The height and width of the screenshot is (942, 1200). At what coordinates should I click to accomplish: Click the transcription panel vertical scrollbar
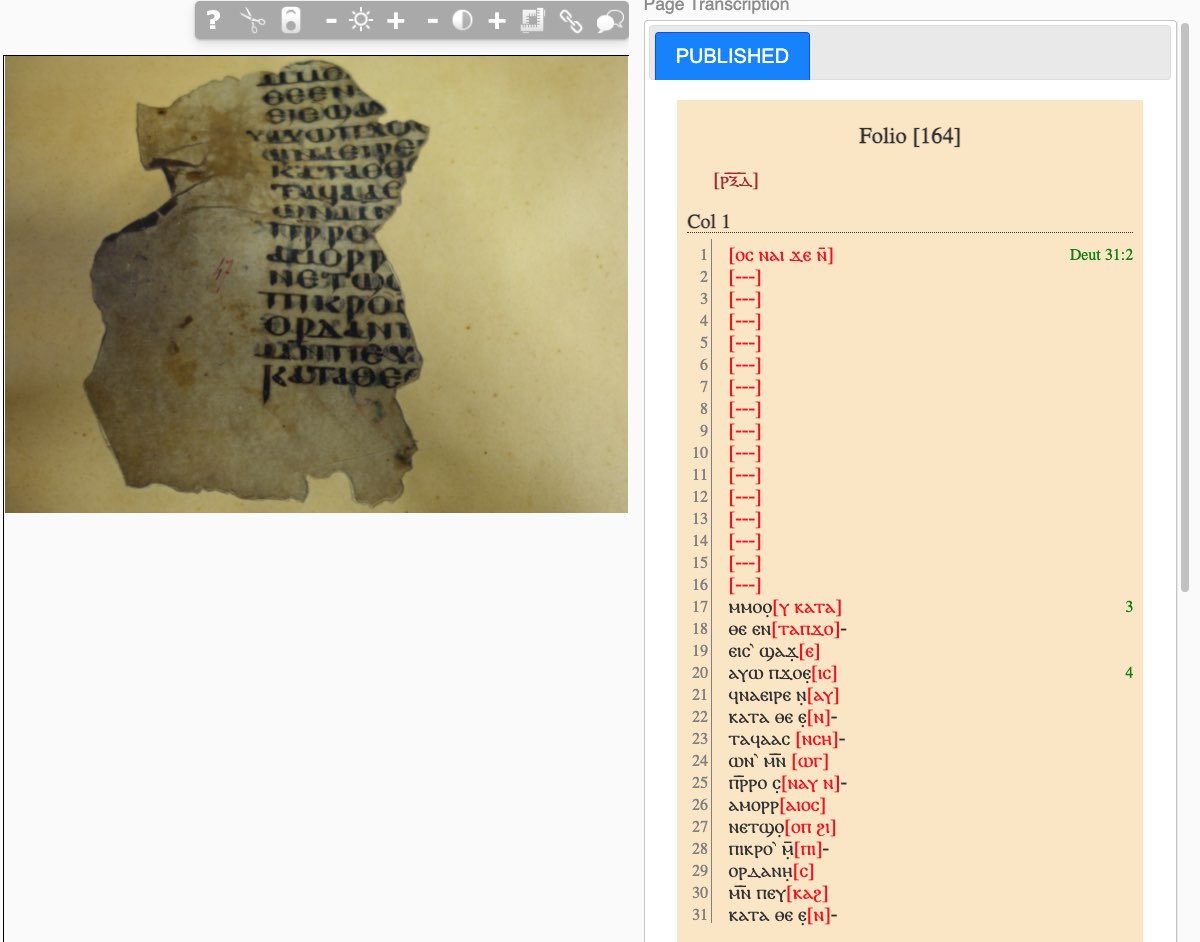1185,300
